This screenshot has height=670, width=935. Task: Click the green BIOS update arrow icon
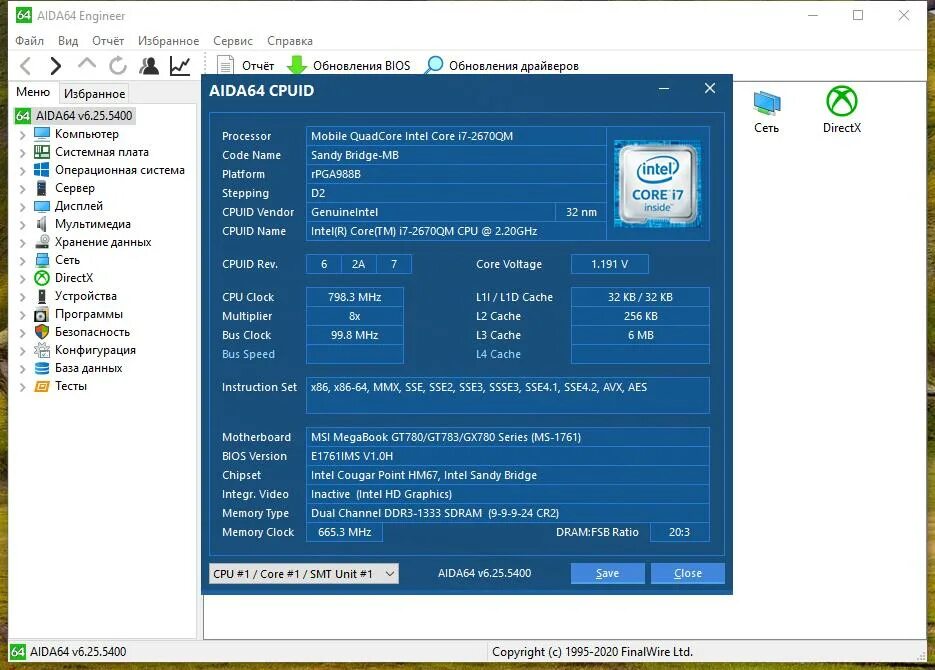click(x=297, y=66)
